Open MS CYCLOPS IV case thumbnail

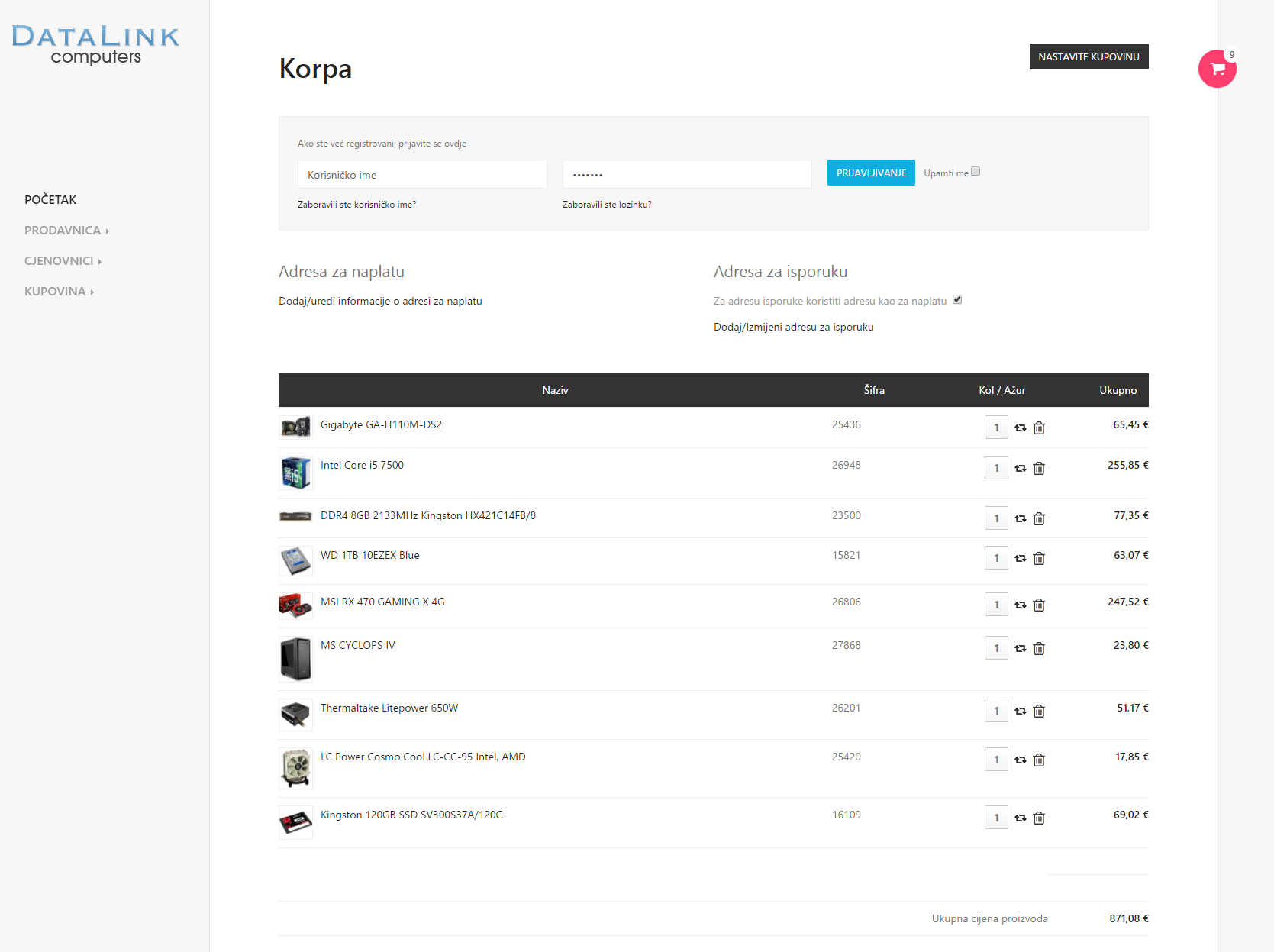295,659
